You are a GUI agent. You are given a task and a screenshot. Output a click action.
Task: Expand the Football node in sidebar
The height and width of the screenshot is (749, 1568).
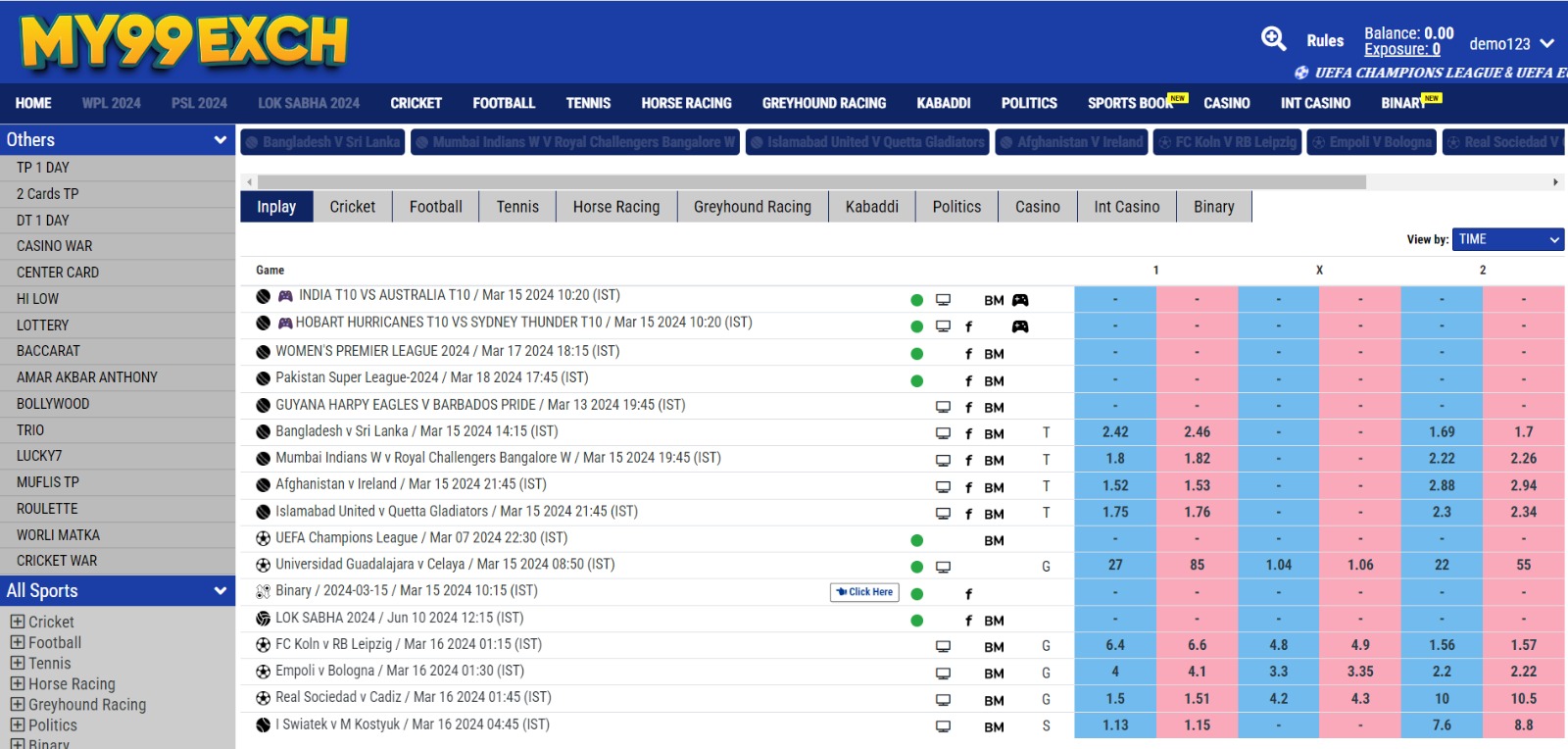coord(18,642)
